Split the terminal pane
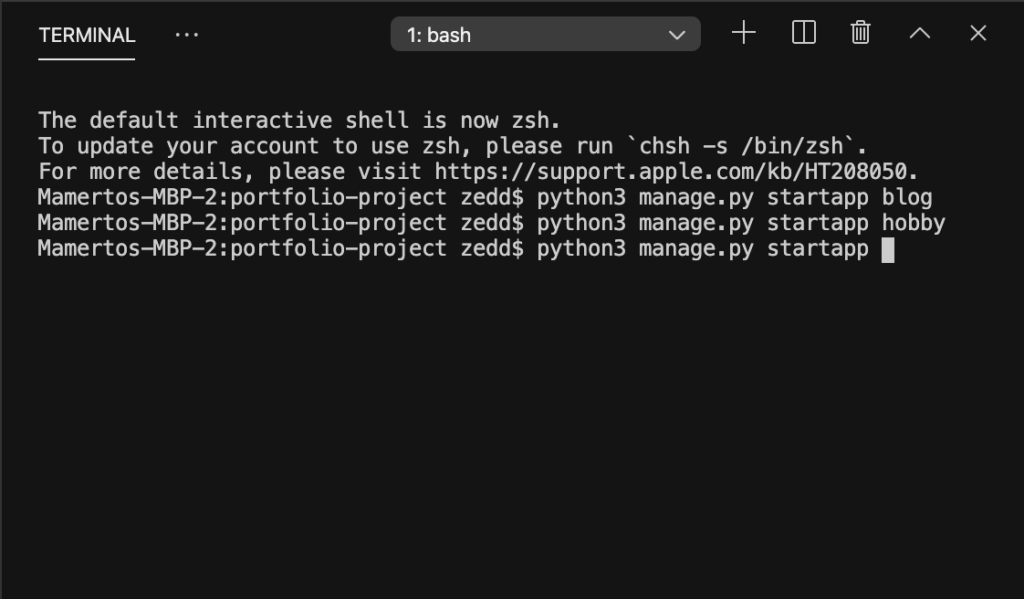The width and height of the screenshot is (1024, 599). click(x=803, y=33)
